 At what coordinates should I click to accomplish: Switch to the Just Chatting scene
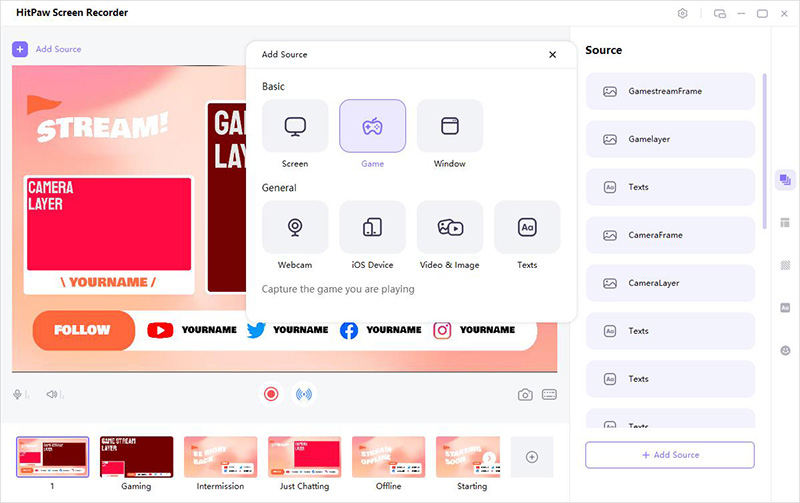pos(304,457)
